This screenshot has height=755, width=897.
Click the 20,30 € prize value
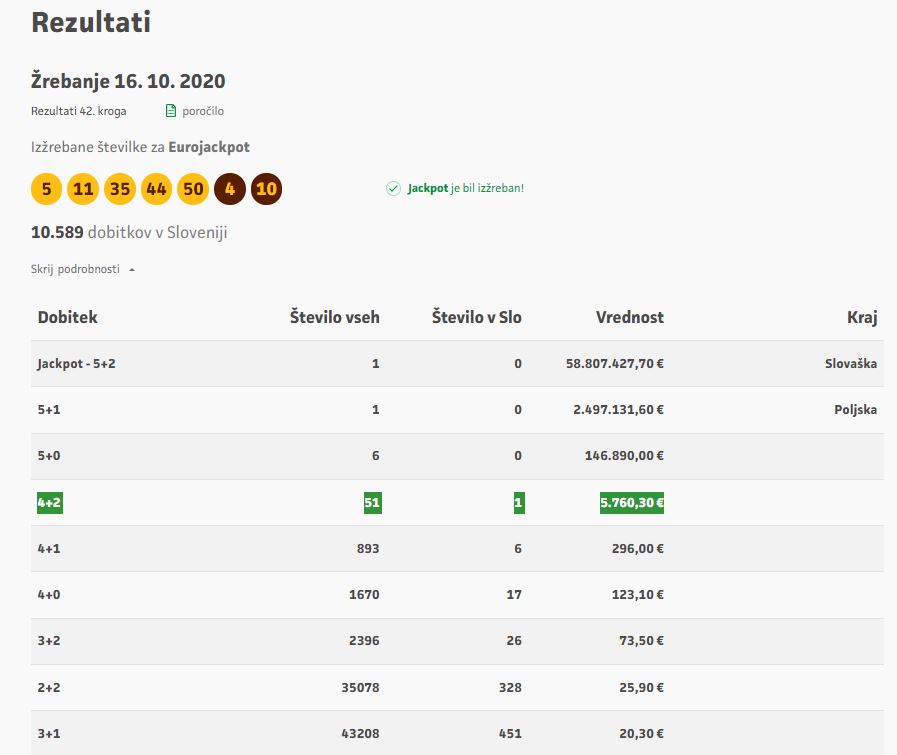click(x=641, y=733)
